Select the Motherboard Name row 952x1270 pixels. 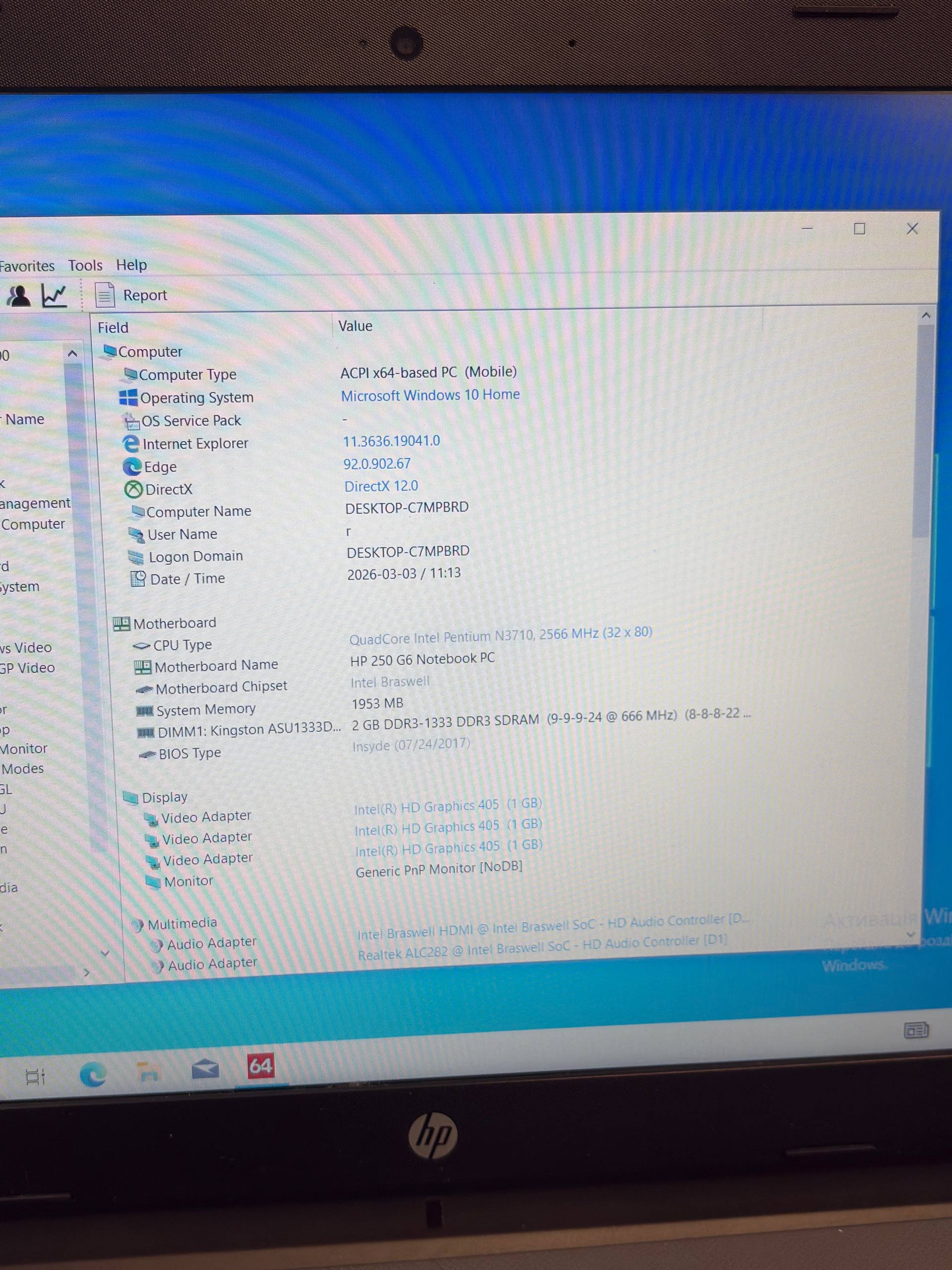point(216,665)
